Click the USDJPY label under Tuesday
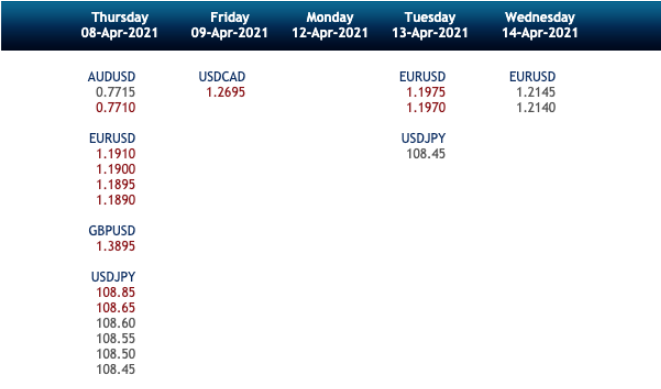The width and height of the screenshot is (661, 389). point(423,138)
